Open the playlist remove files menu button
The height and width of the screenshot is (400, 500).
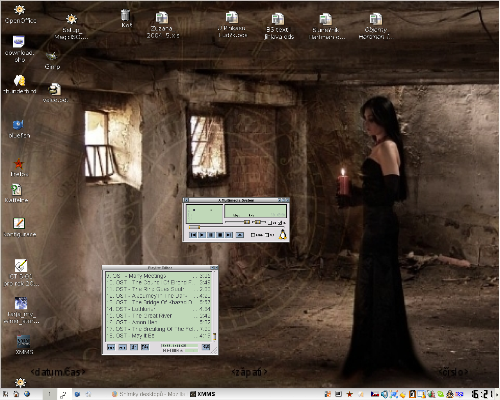tap(122, 347)
